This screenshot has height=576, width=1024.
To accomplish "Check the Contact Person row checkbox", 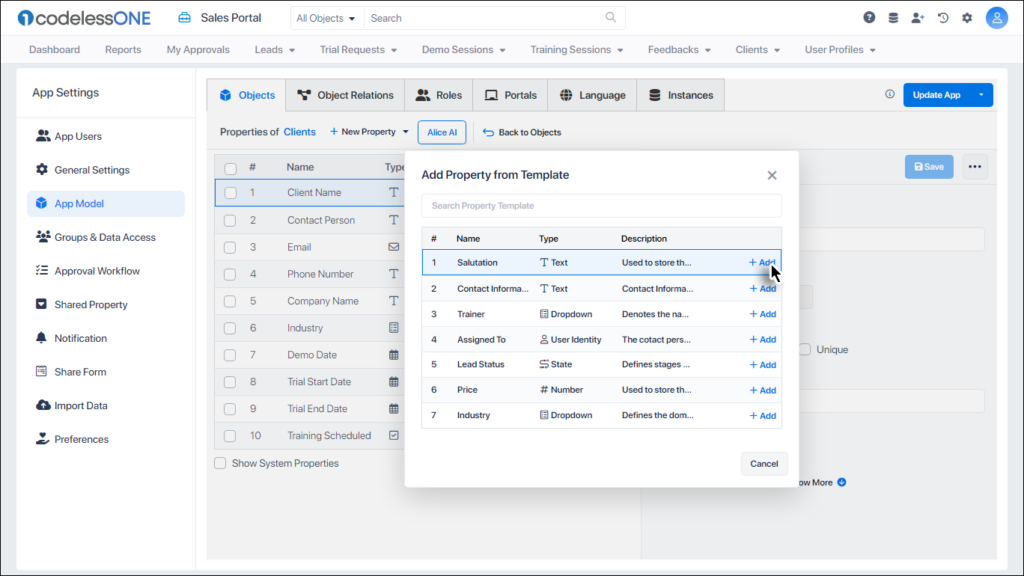I will click(x=230, y=220).
